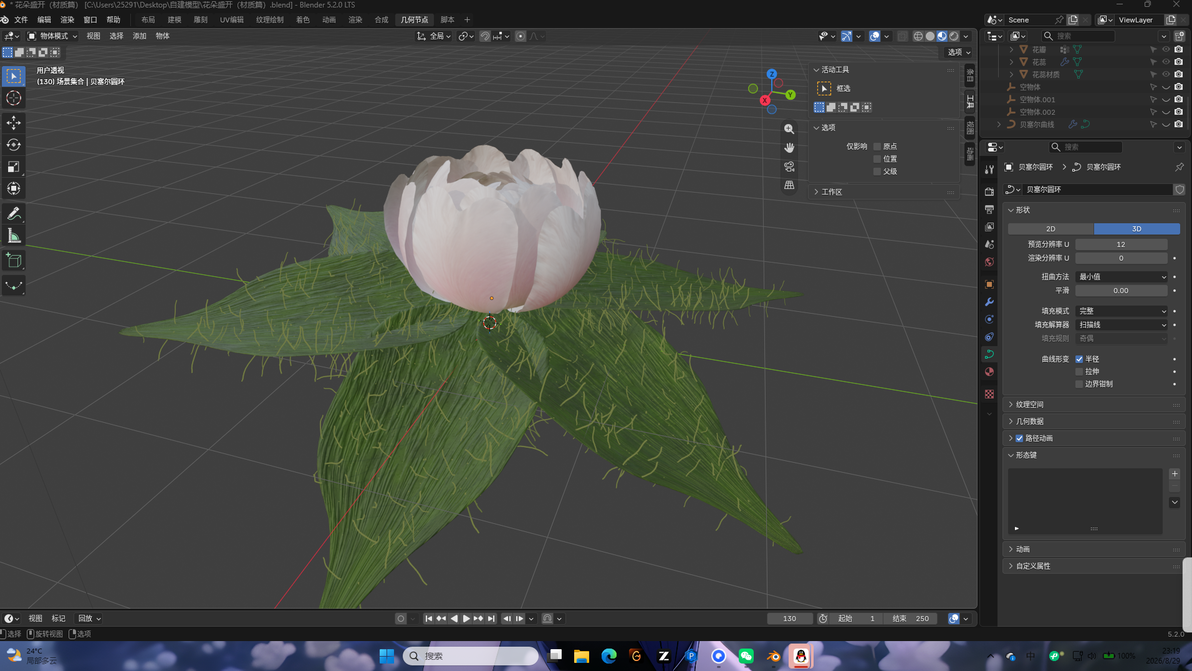Select the Scale tool
Screen dimensions: 1192x671
pyautogui.click(x=14, y=166)
